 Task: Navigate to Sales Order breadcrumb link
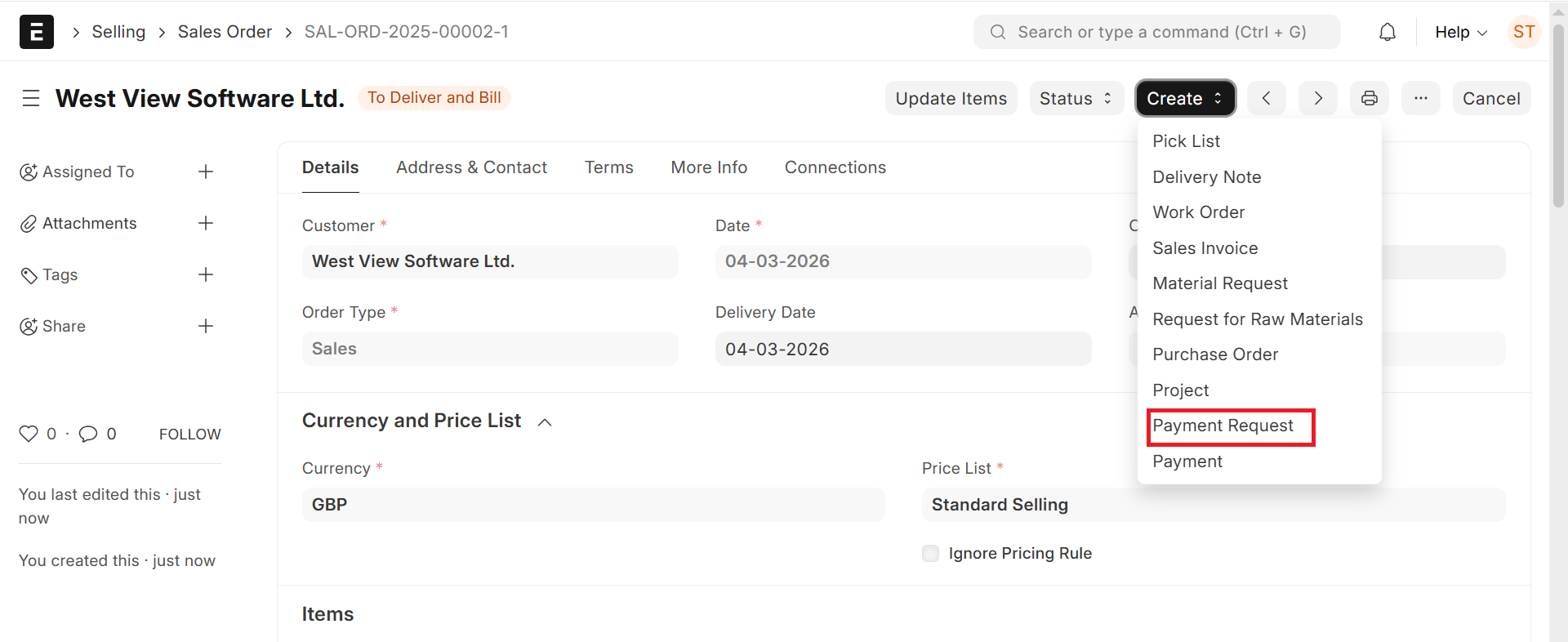[x=225, y=32]
